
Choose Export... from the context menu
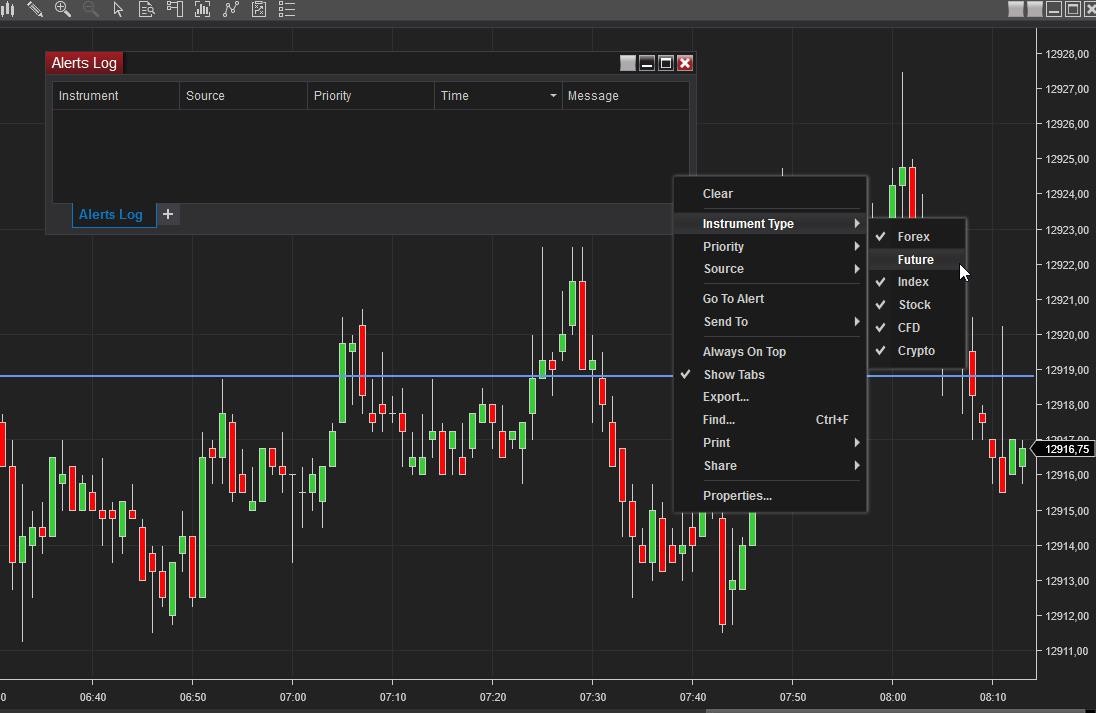click(770, 397)
